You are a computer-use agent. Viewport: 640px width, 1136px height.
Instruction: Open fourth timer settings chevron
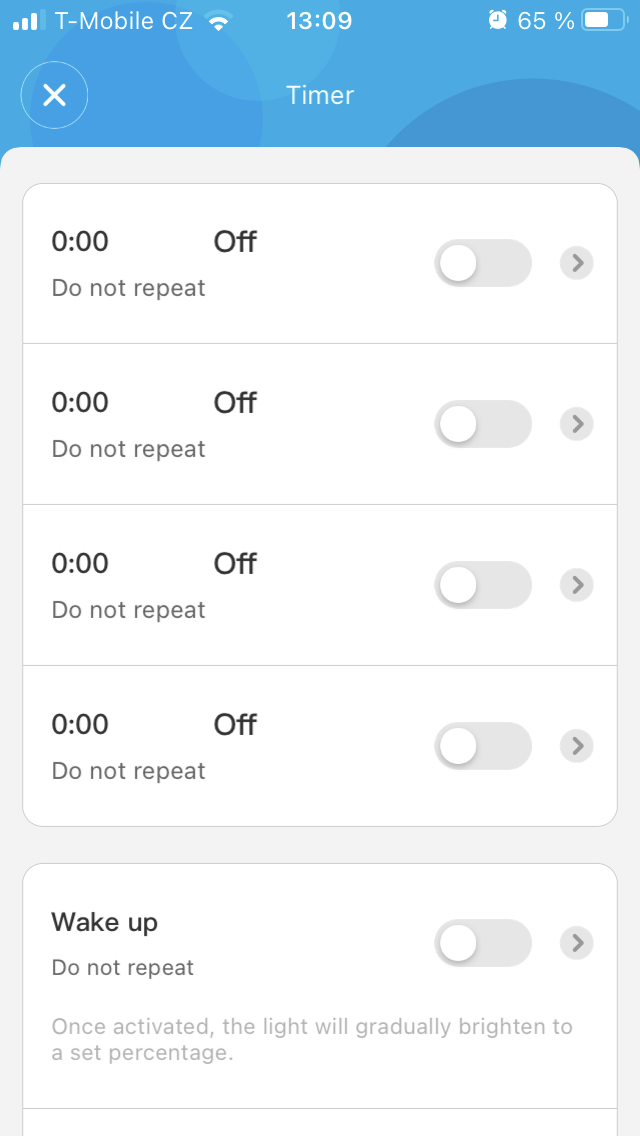click(576, 746)
